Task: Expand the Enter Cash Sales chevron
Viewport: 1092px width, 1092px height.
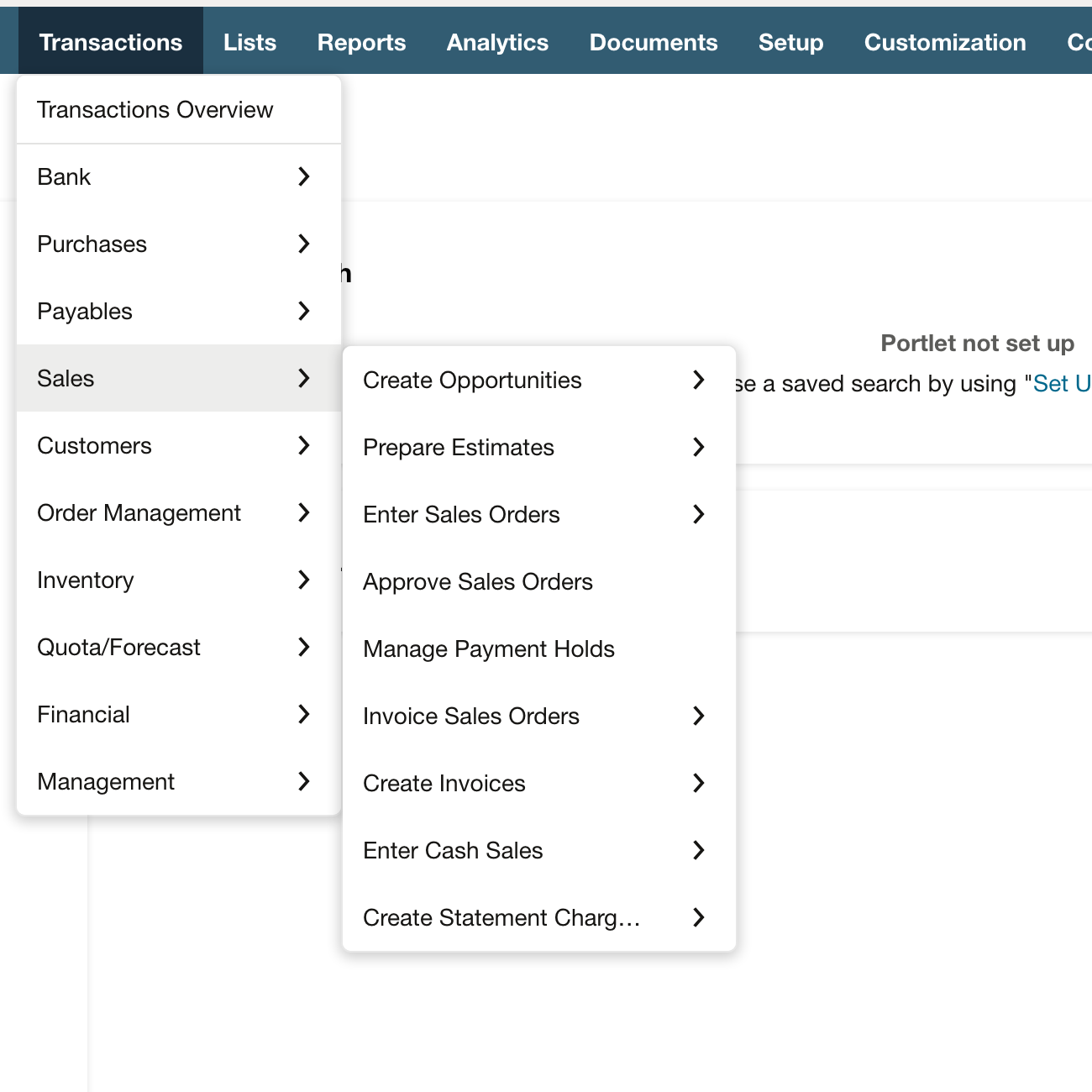Action: tap(698, 850)
